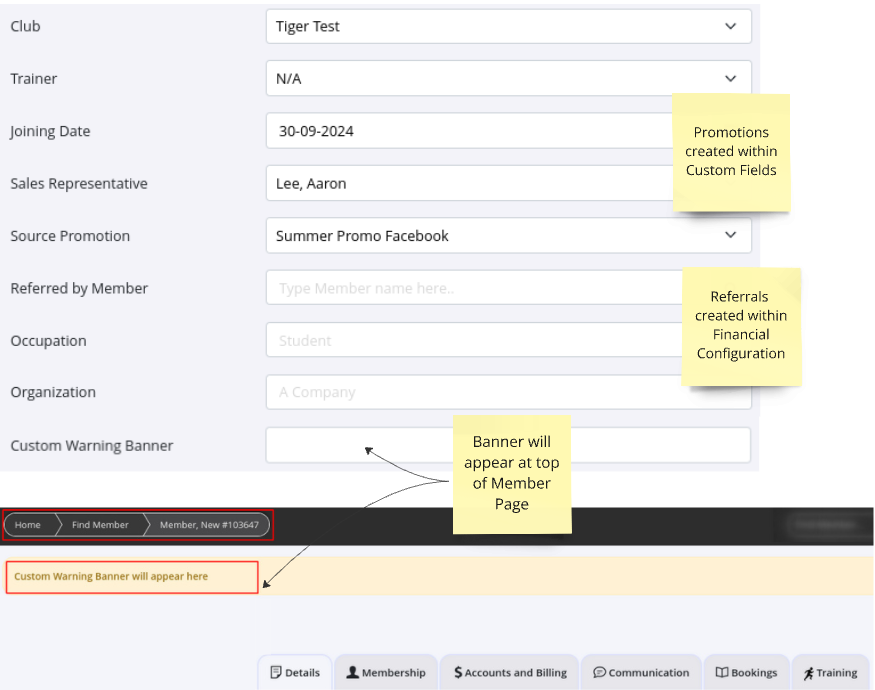Click the dollar sign icon for Accounts and Billing
The height and width of the screenshot is (690, 875).
click(458, 673)
